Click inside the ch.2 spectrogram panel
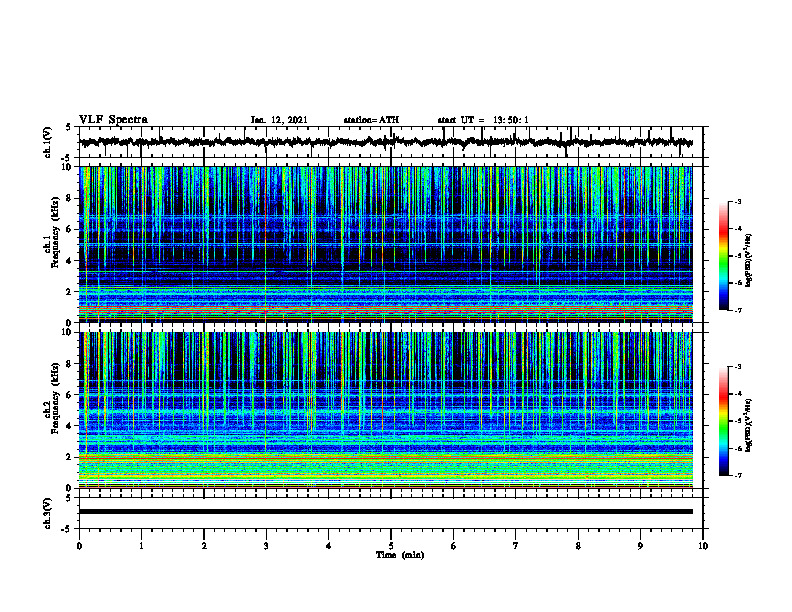792x612 pixels. (x=386, y=410)
